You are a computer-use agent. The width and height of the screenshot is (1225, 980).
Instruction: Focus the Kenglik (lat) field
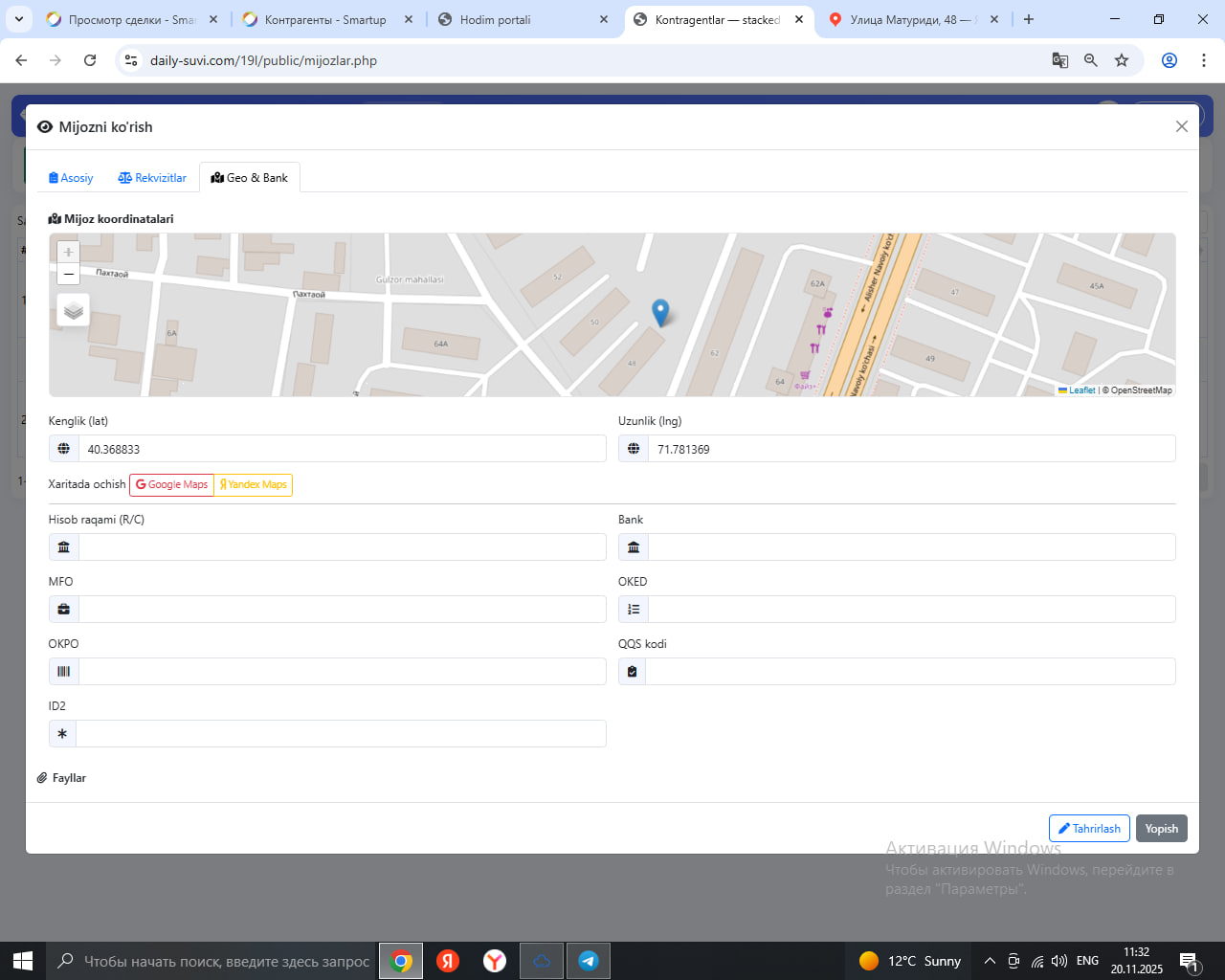coord(342,449)
